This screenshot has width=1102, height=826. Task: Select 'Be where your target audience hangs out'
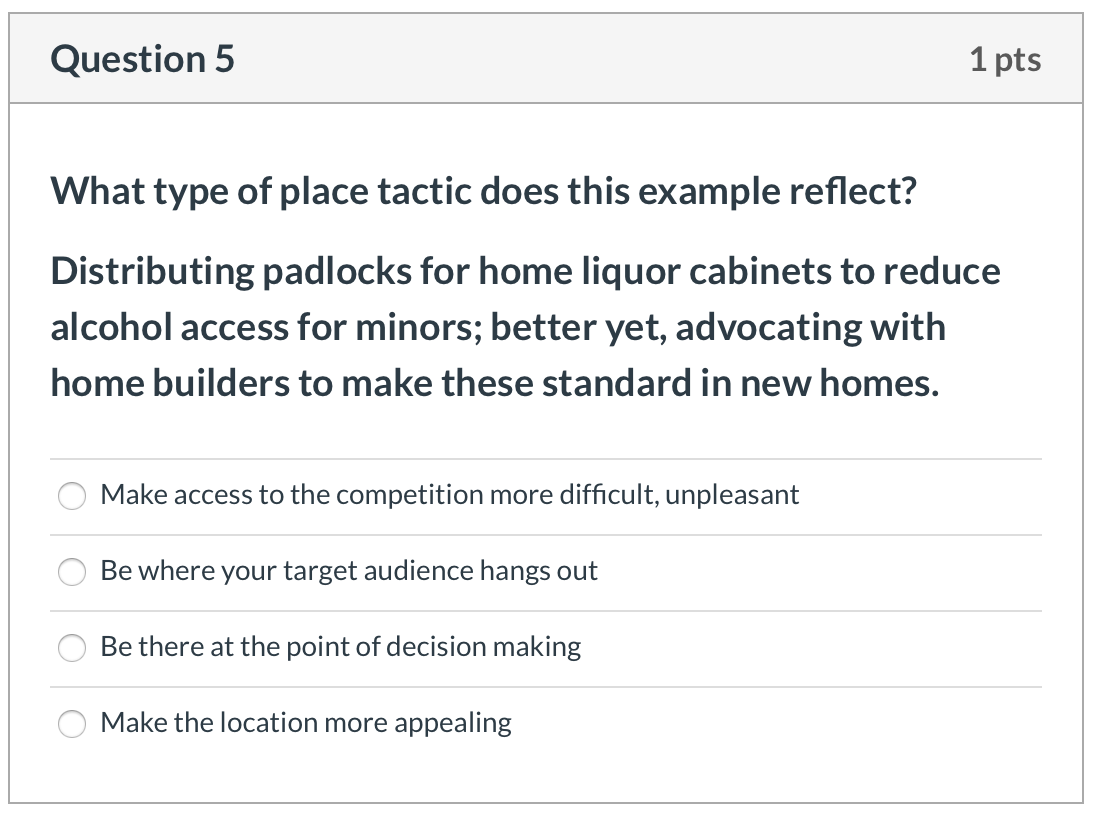(x=71, y=572)
